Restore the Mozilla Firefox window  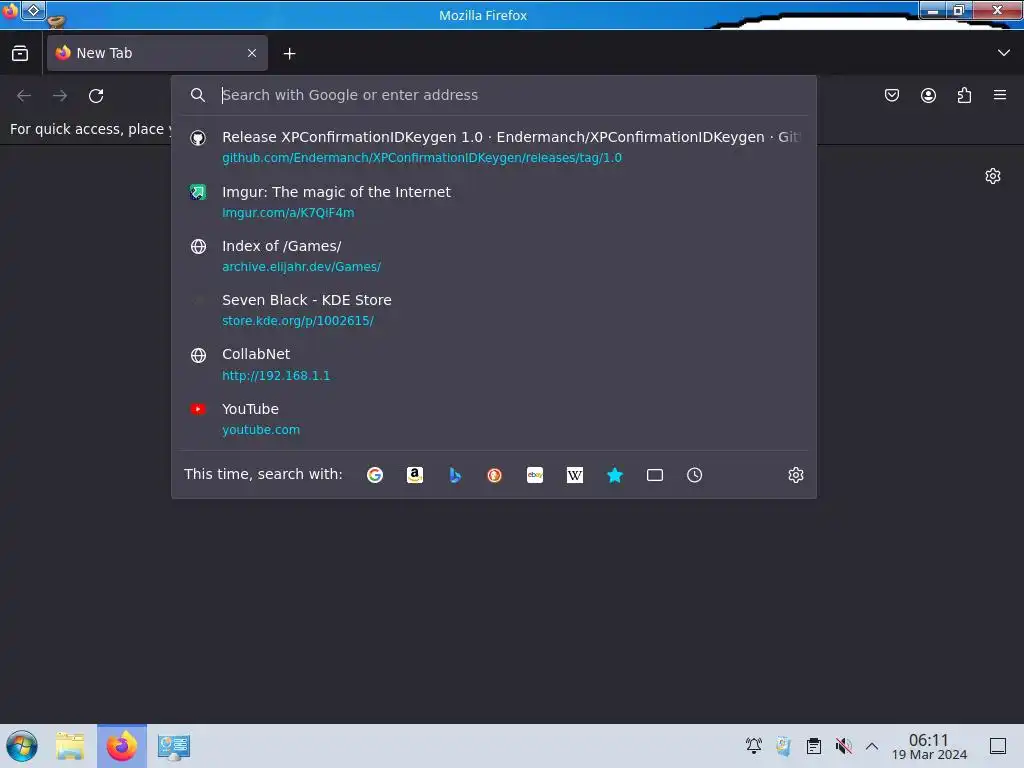(959, 10)
